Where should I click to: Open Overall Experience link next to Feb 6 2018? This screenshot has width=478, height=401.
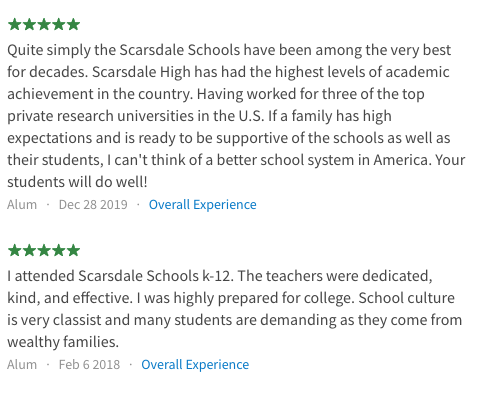point(195,365)
